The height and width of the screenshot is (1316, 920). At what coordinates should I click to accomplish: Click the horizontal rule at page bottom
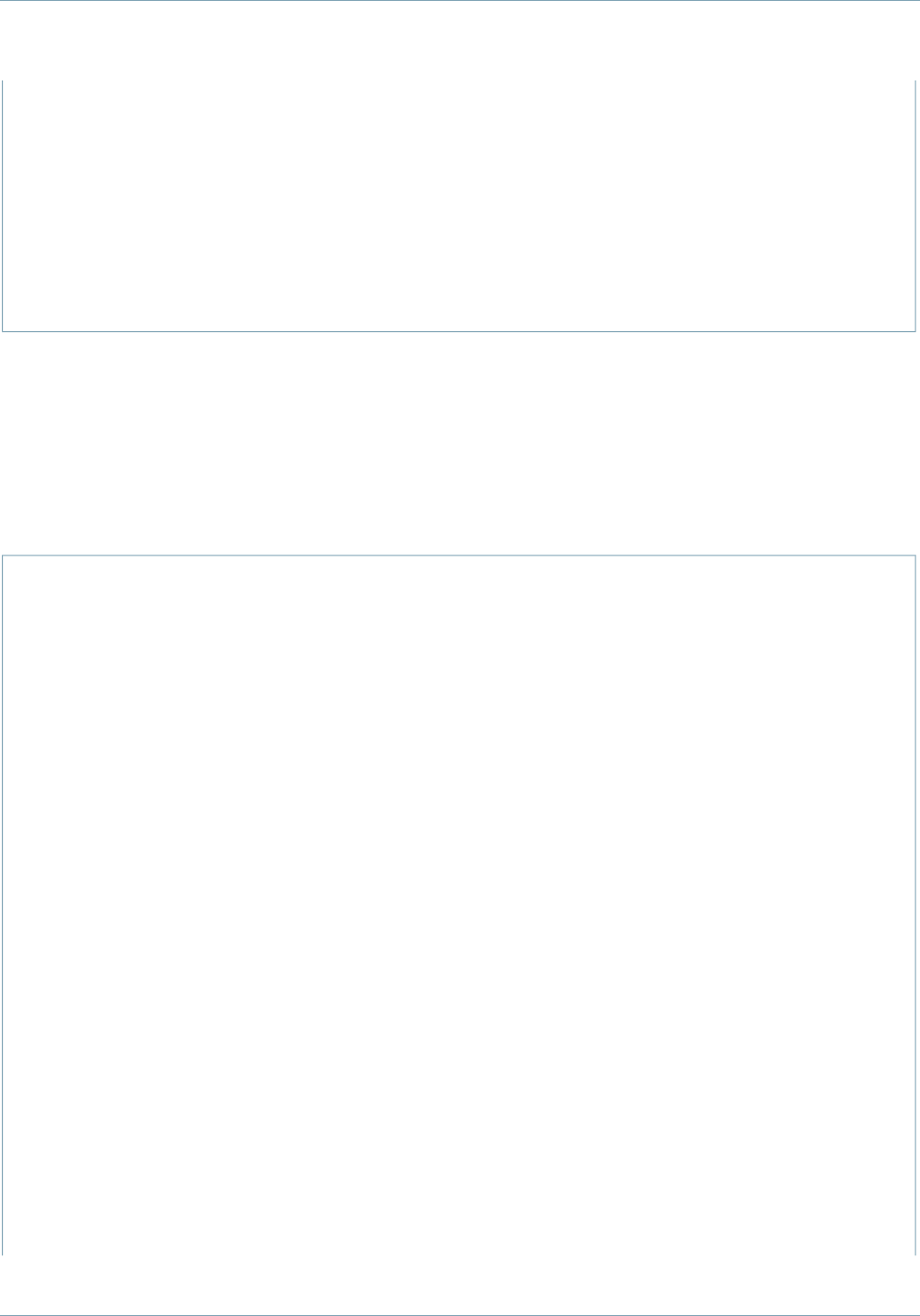pos(460,1314)
